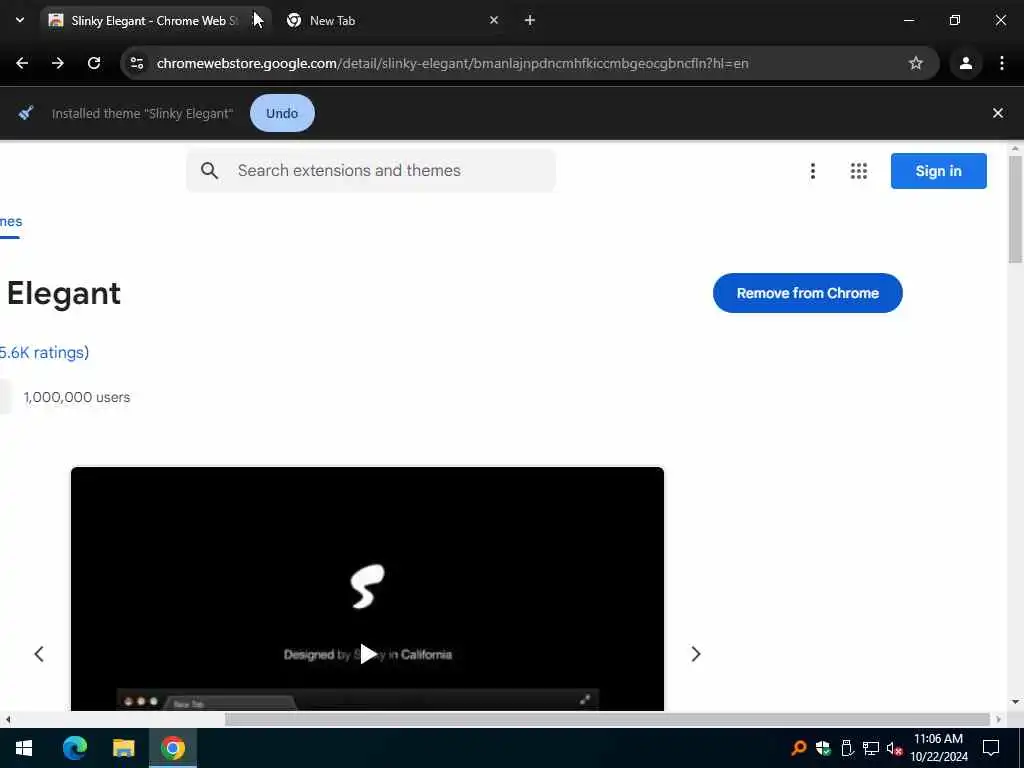Open Web Store more options menu

812,171
